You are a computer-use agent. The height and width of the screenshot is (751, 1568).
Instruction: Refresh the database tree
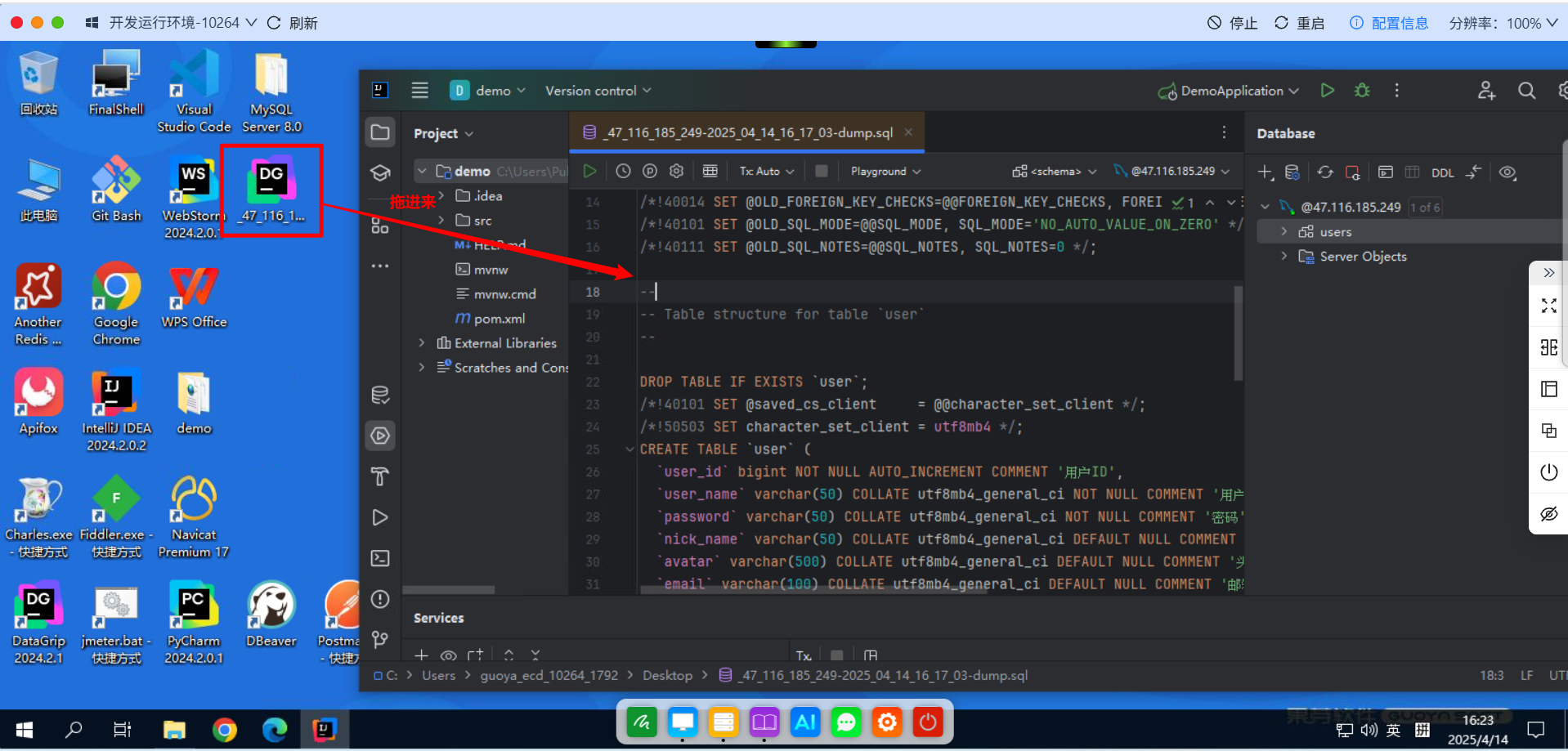[1325, 172]
